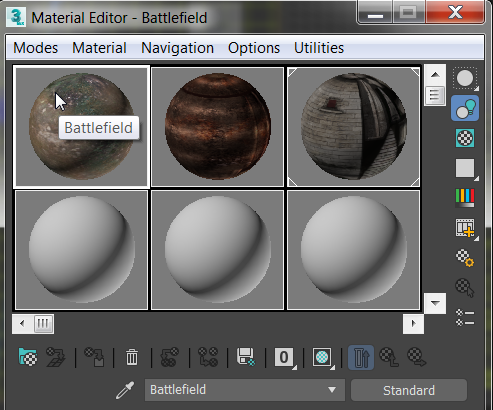The width and height of the screenshot is (493, 410).
Task: Click the Make Preview film icon
Action: (465, 228)
